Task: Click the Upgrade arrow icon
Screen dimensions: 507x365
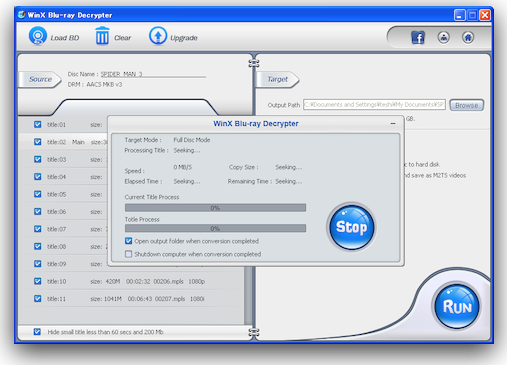Action: [x=158, y=36]
